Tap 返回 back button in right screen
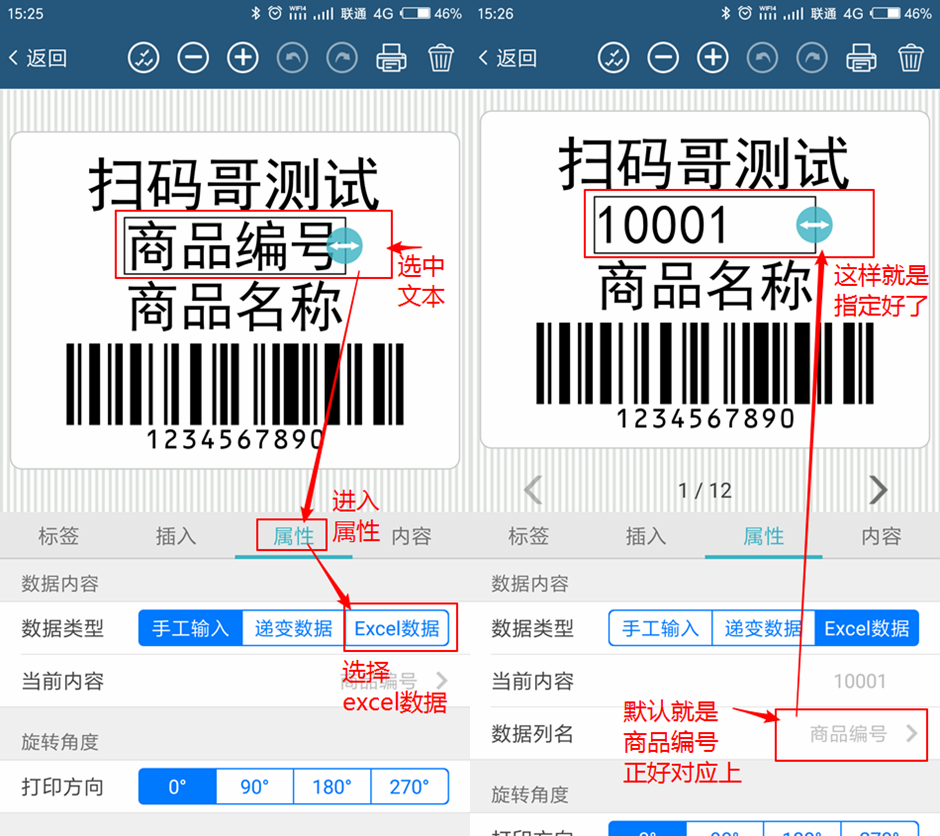The height and width of the screenshot is (836, 940). [507, 58]
